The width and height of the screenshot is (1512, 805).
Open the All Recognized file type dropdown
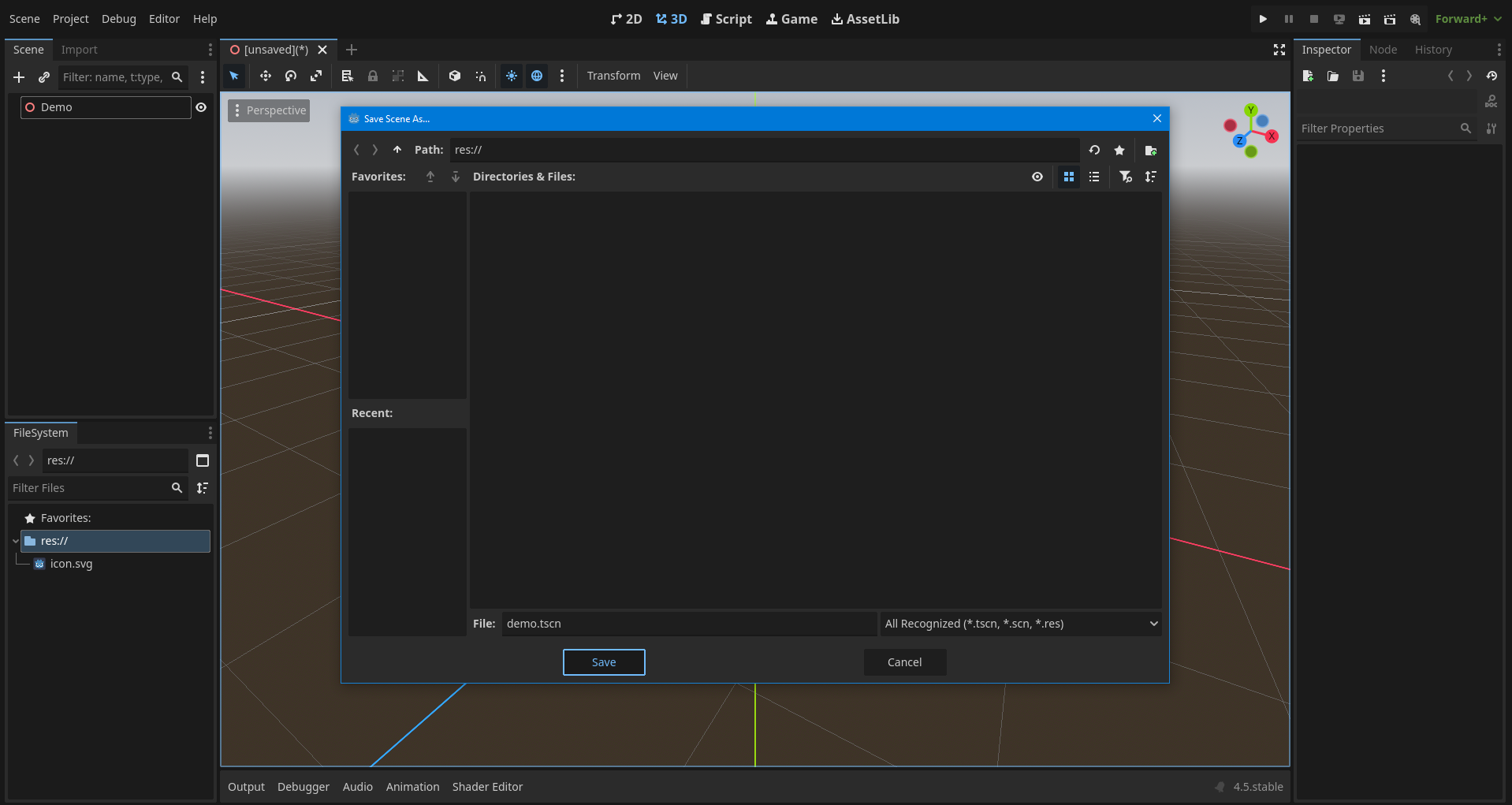coord(1021,624)
